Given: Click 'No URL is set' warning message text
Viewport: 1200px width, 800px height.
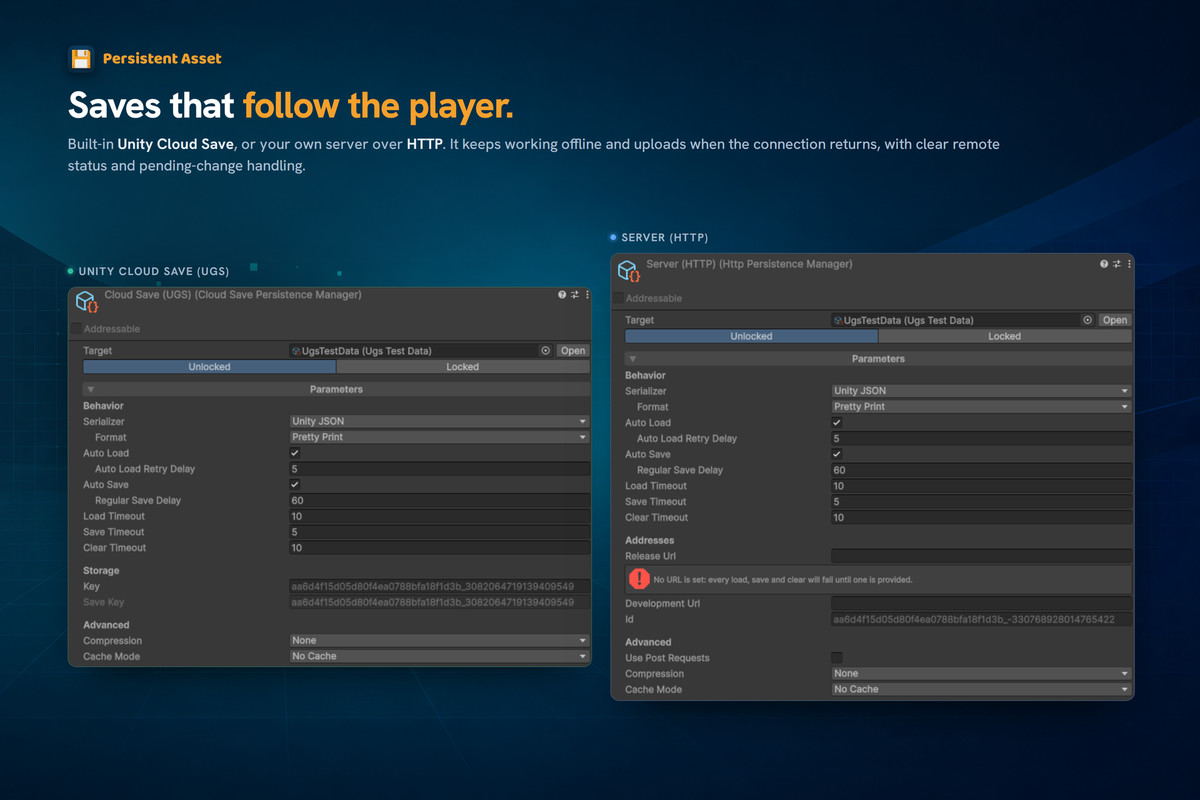Looking at the screenshot, I should (x=782, y=580).
